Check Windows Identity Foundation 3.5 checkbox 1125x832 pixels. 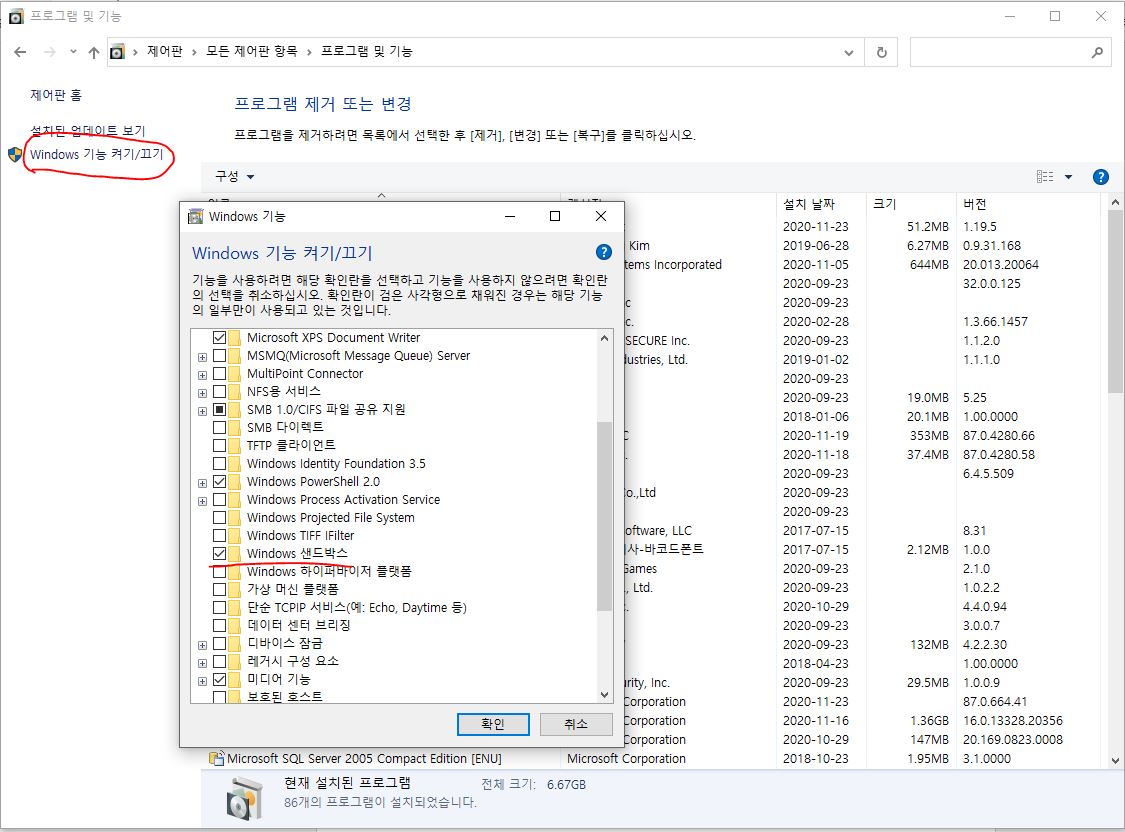tap(220, 463)
